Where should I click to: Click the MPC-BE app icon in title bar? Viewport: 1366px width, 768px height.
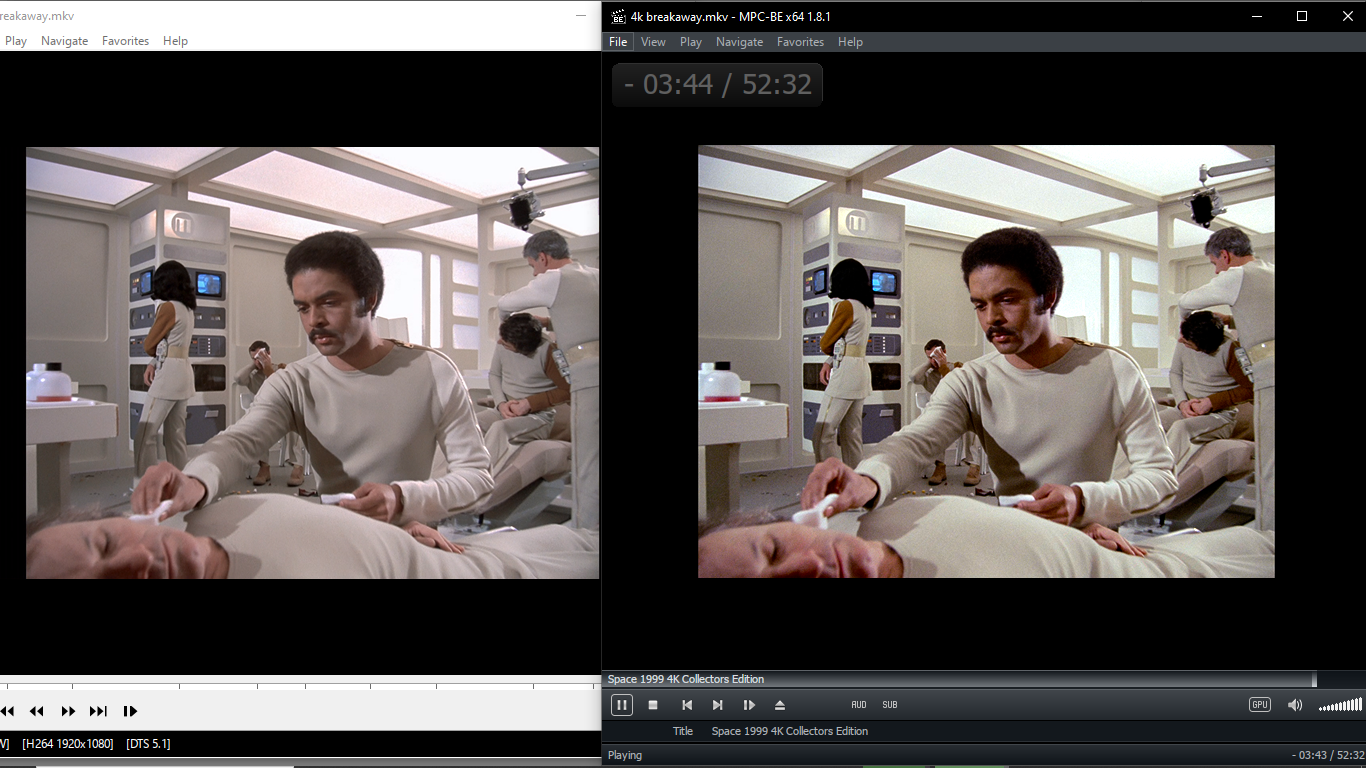(618, 16)
